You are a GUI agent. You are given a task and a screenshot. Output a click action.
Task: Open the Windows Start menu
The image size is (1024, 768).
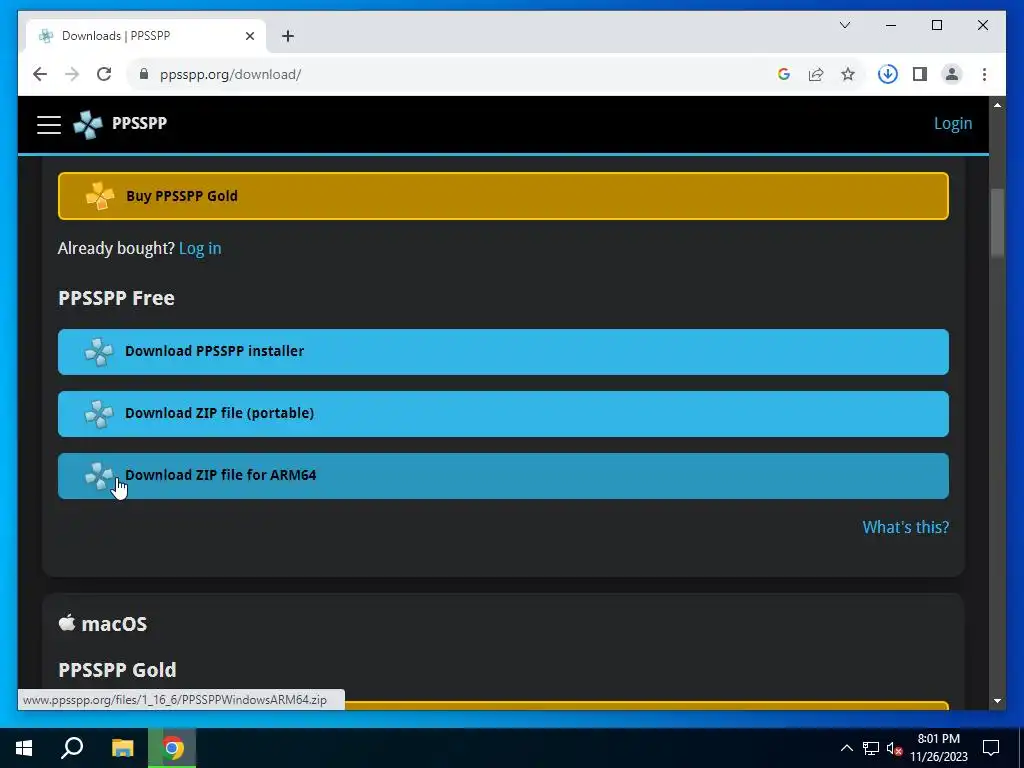24,748
